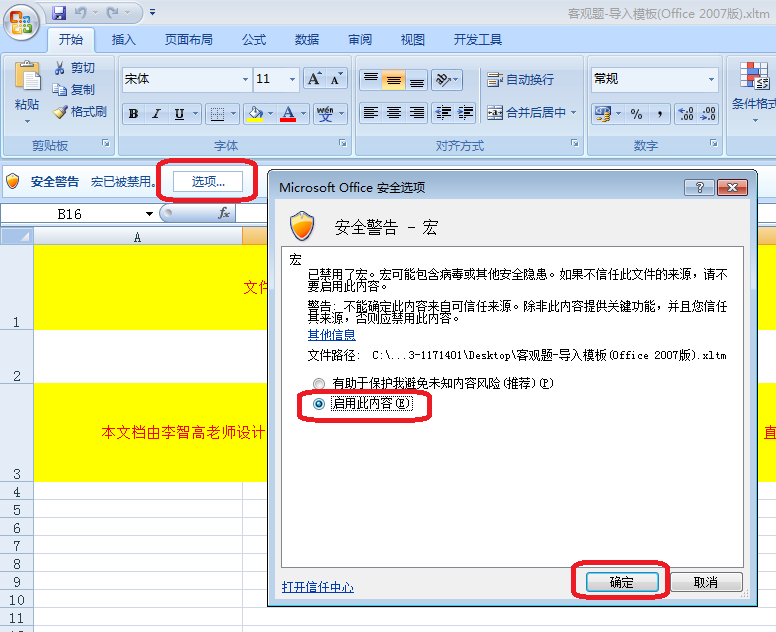Click 合并后居中 merge and center
The image size is (776, 632).
(527, 113)
